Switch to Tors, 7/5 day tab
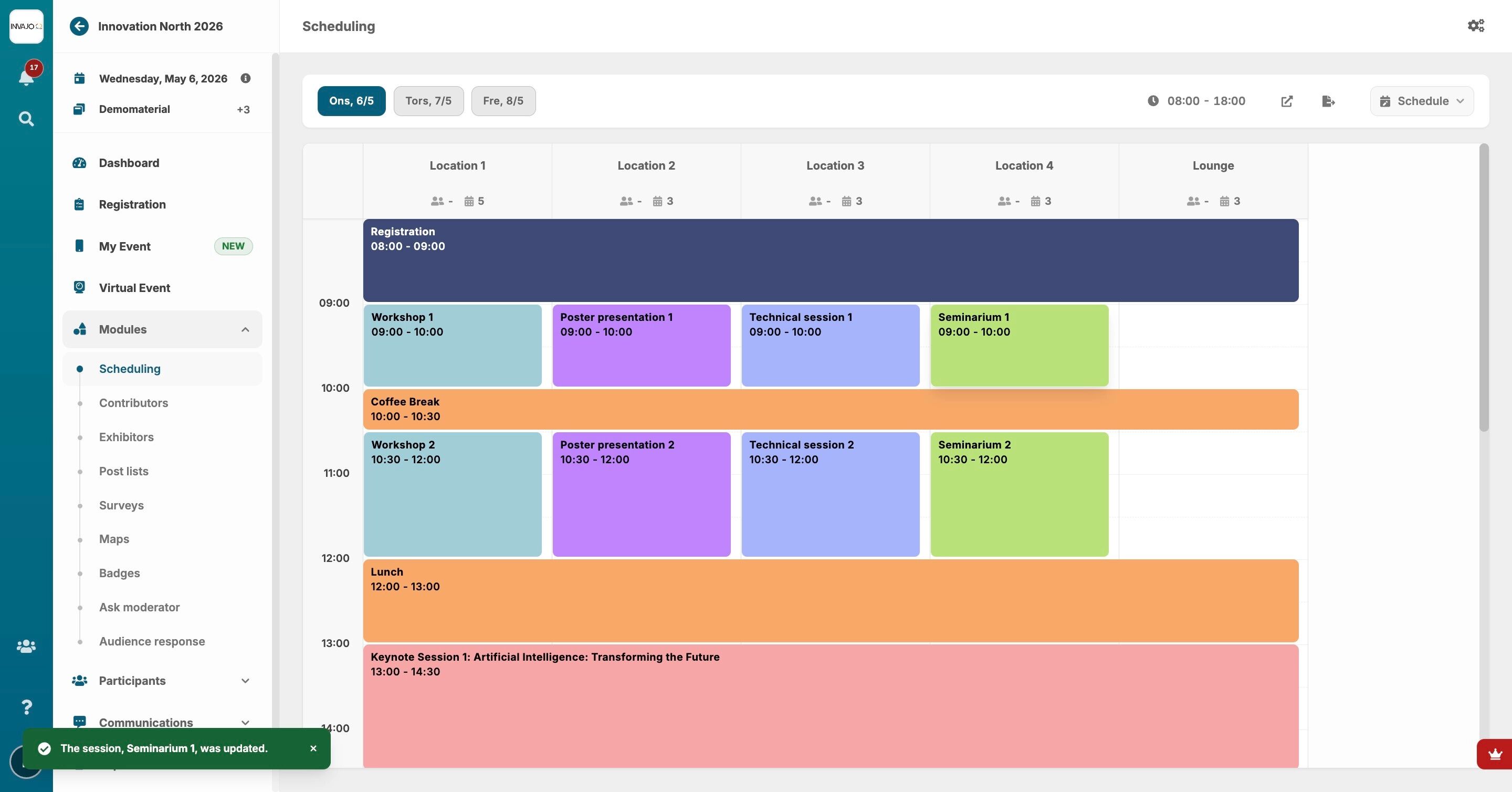This screenshot has width=1512, height=792. point(428,101)
